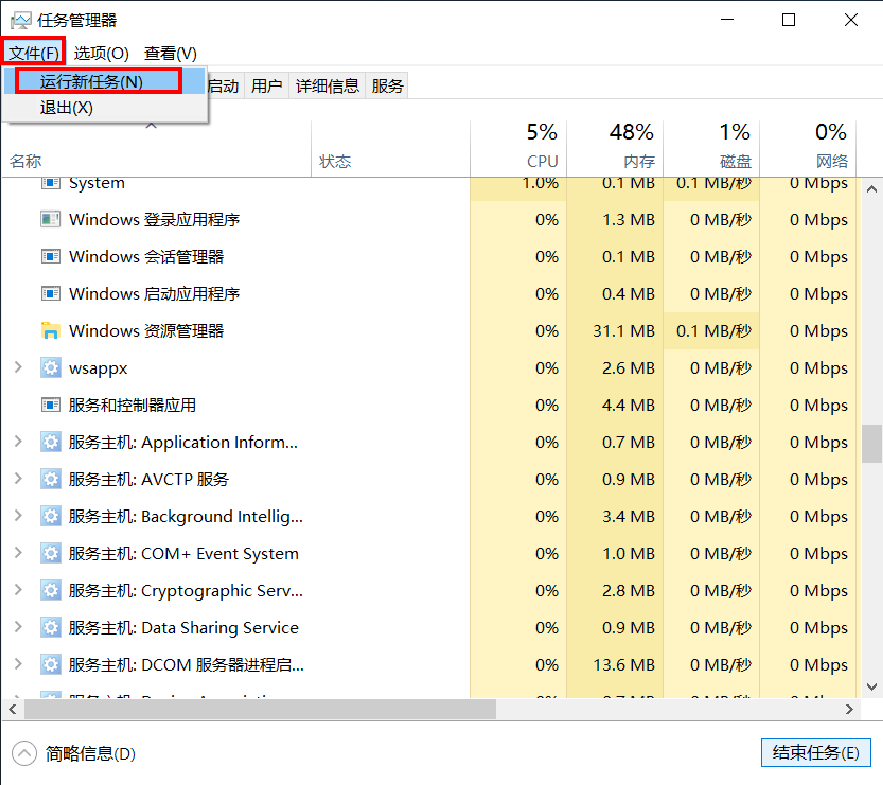Click the 服务主机: AVCTP 服务 gear icon
This screenshot has width=883, height=785.
point(50,479)
